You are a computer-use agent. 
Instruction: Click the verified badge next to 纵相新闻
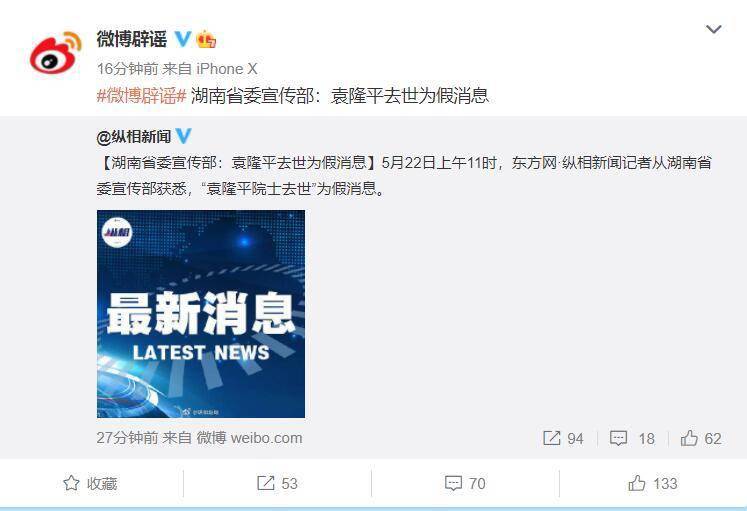(183, 136)
